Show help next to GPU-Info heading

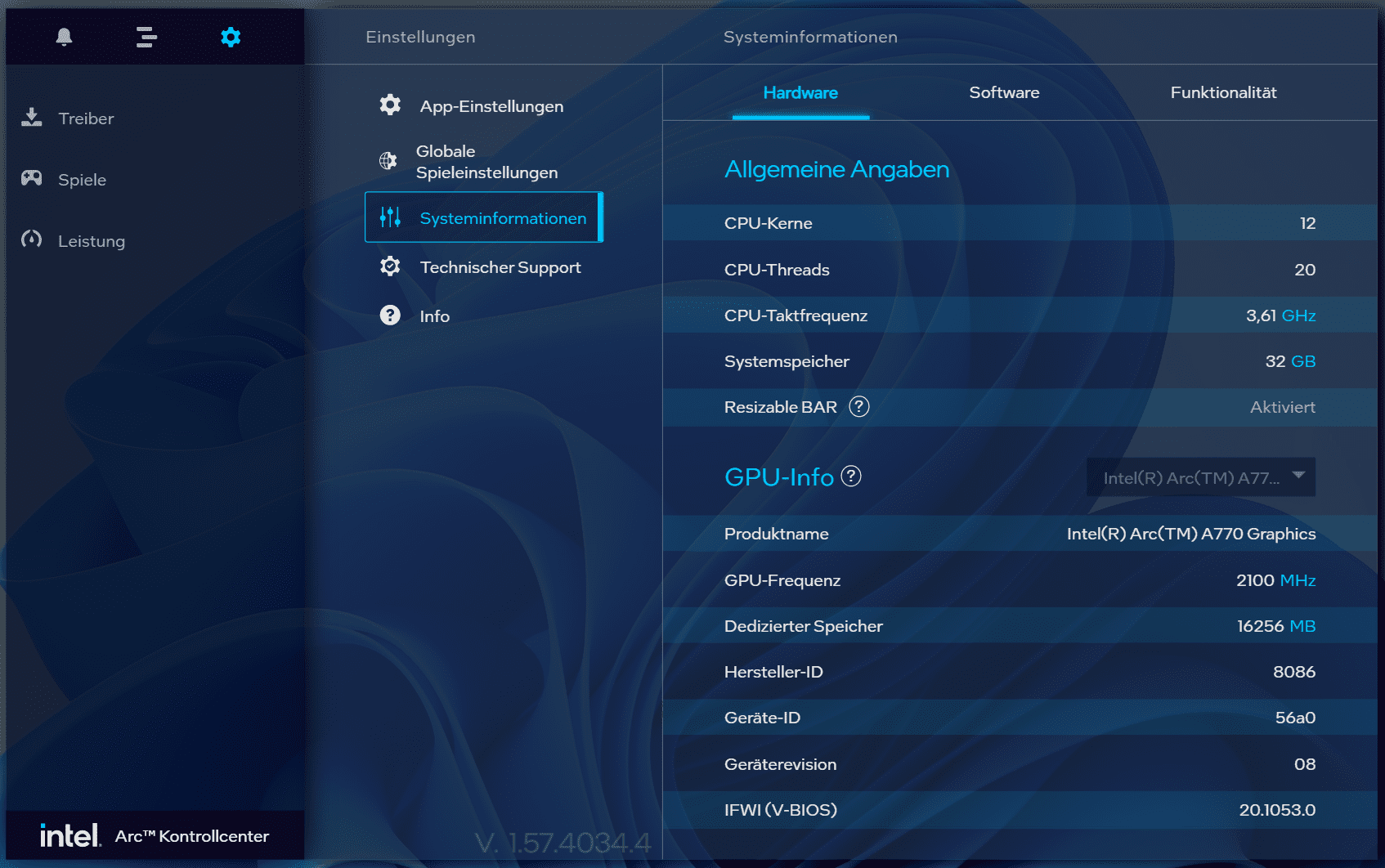pyautogui.click(x=851, y=476)
